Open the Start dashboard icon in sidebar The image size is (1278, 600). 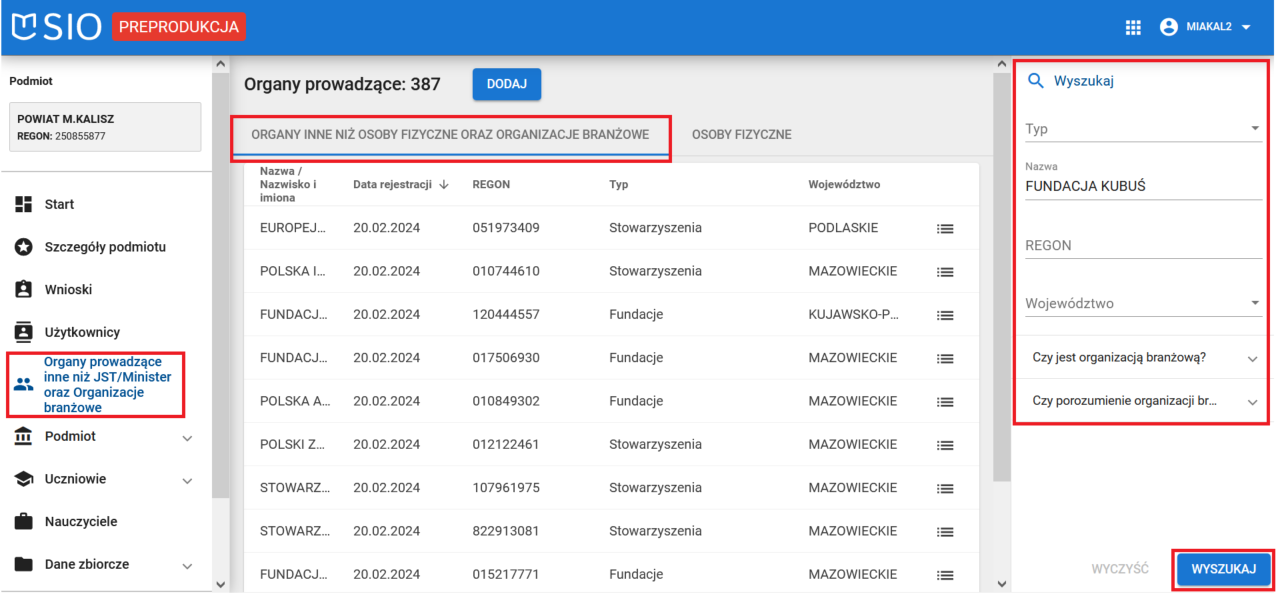tap(24, 204)
